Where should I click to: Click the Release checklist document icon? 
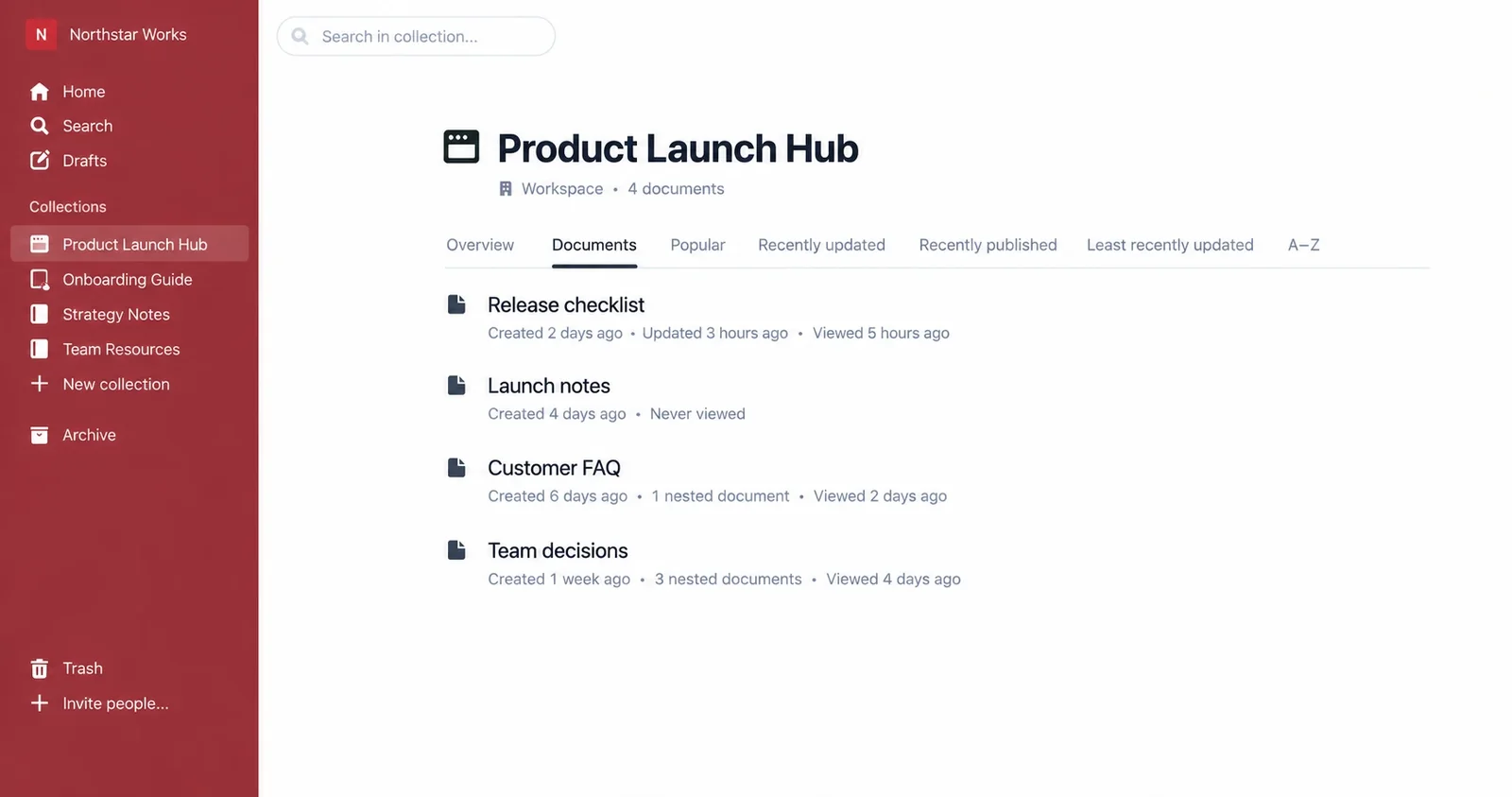coord(456,303)
